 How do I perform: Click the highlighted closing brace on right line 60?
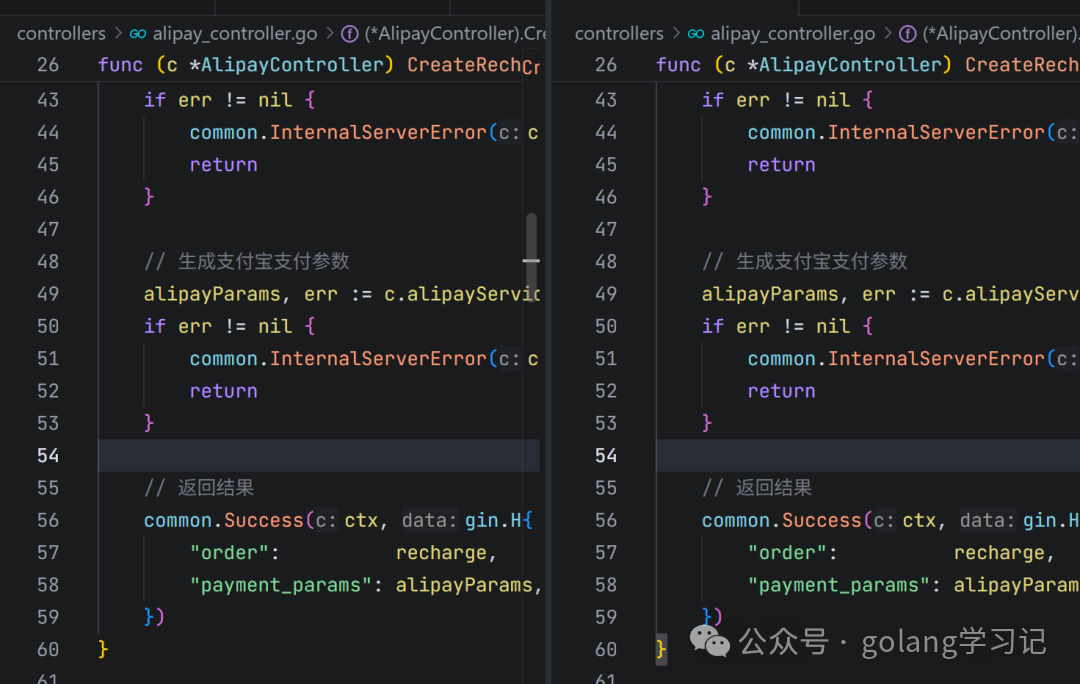(x=661, y=650)
